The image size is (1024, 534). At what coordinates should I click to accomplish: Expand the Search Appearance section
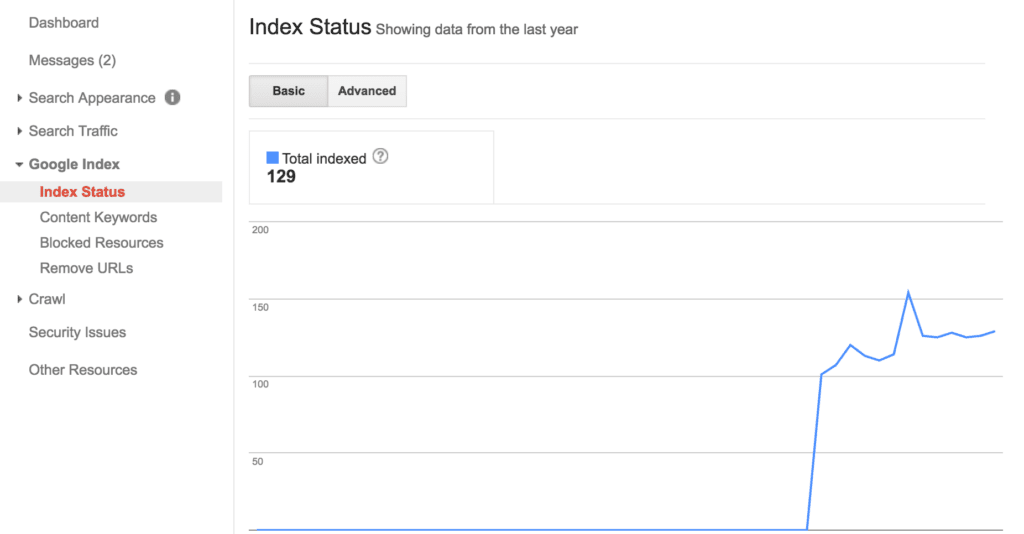coord(91,98)
